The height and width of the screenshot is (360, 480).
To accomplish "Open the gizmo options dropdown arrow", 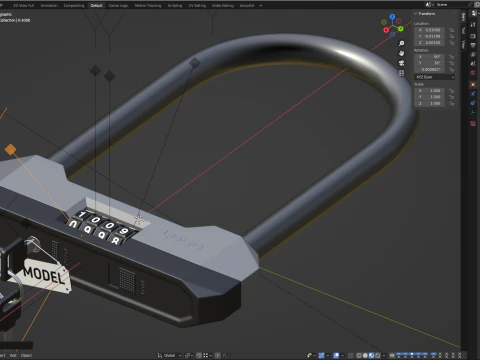I will point(328,355).
